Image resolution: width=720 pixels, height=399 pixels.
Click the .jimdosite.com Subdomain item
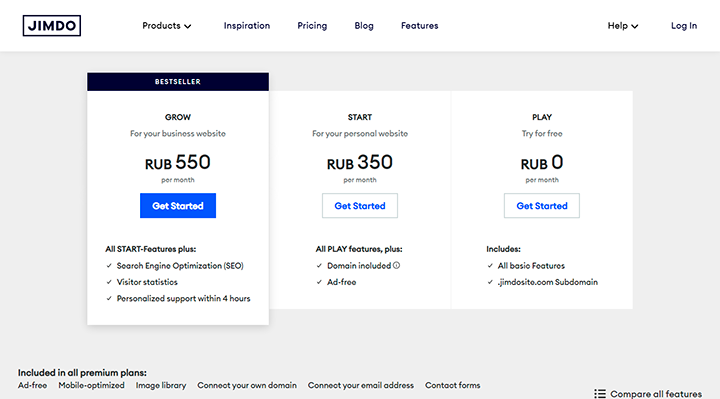(x=548, y=282)
